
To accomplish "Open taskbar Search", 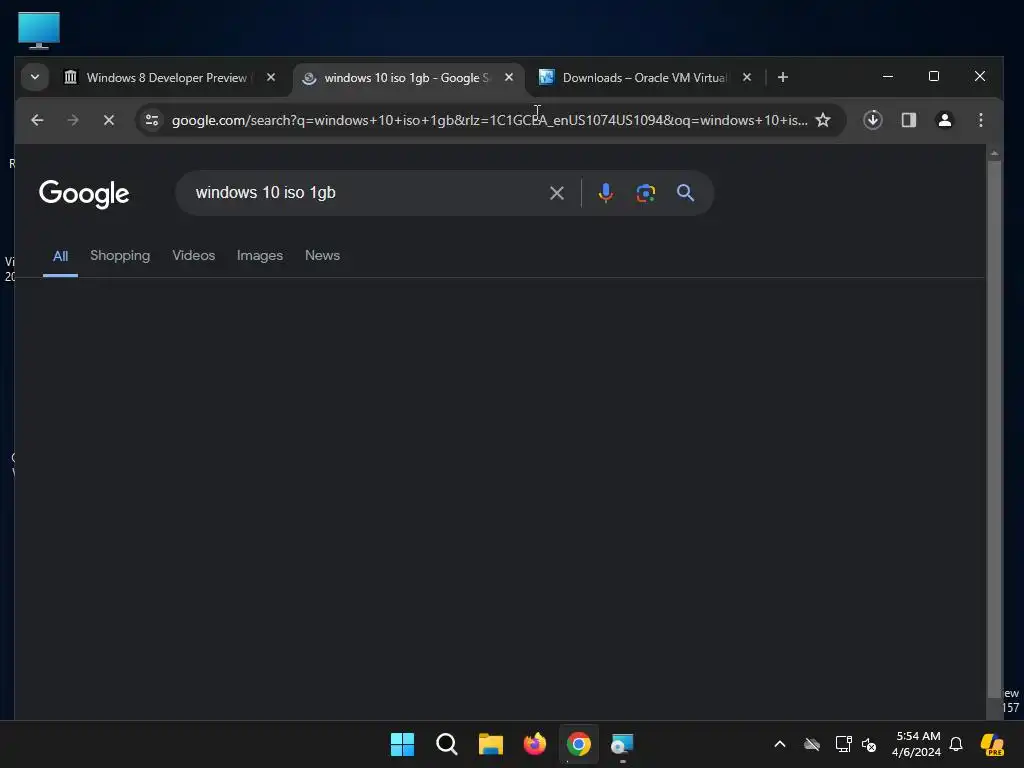I will click(x=447, y=744).
